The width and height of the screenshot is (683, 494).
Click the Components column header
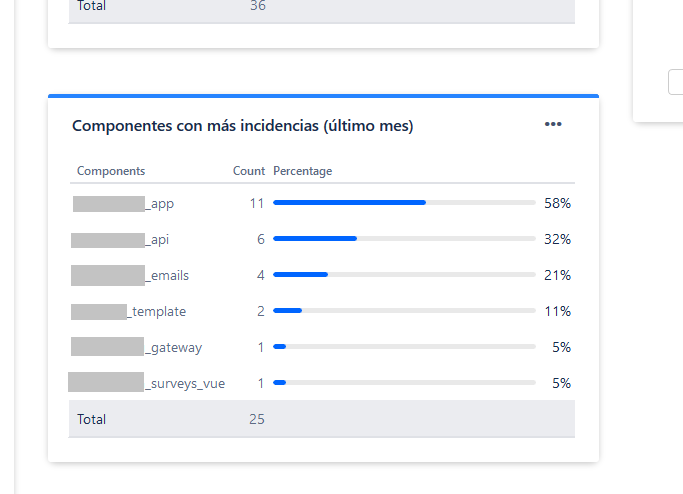(x=111, y=171)
